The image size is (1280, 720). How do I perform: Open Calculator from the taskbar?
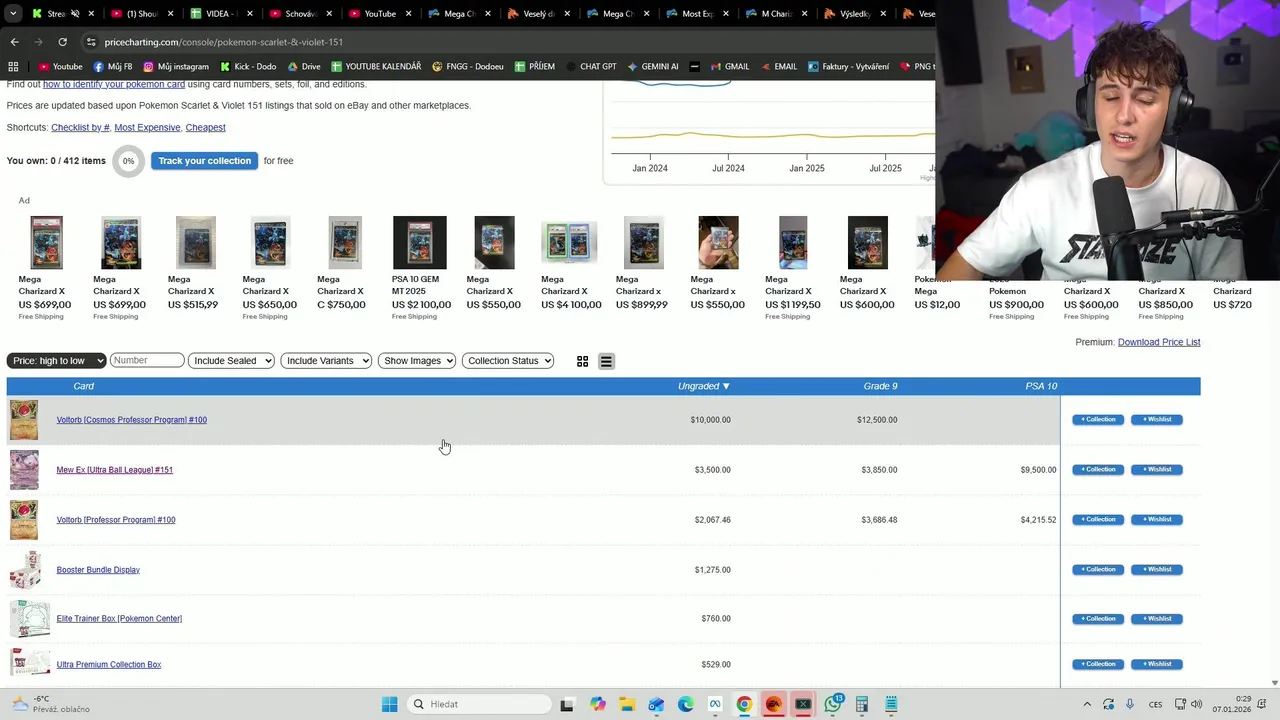coord(862,704)
